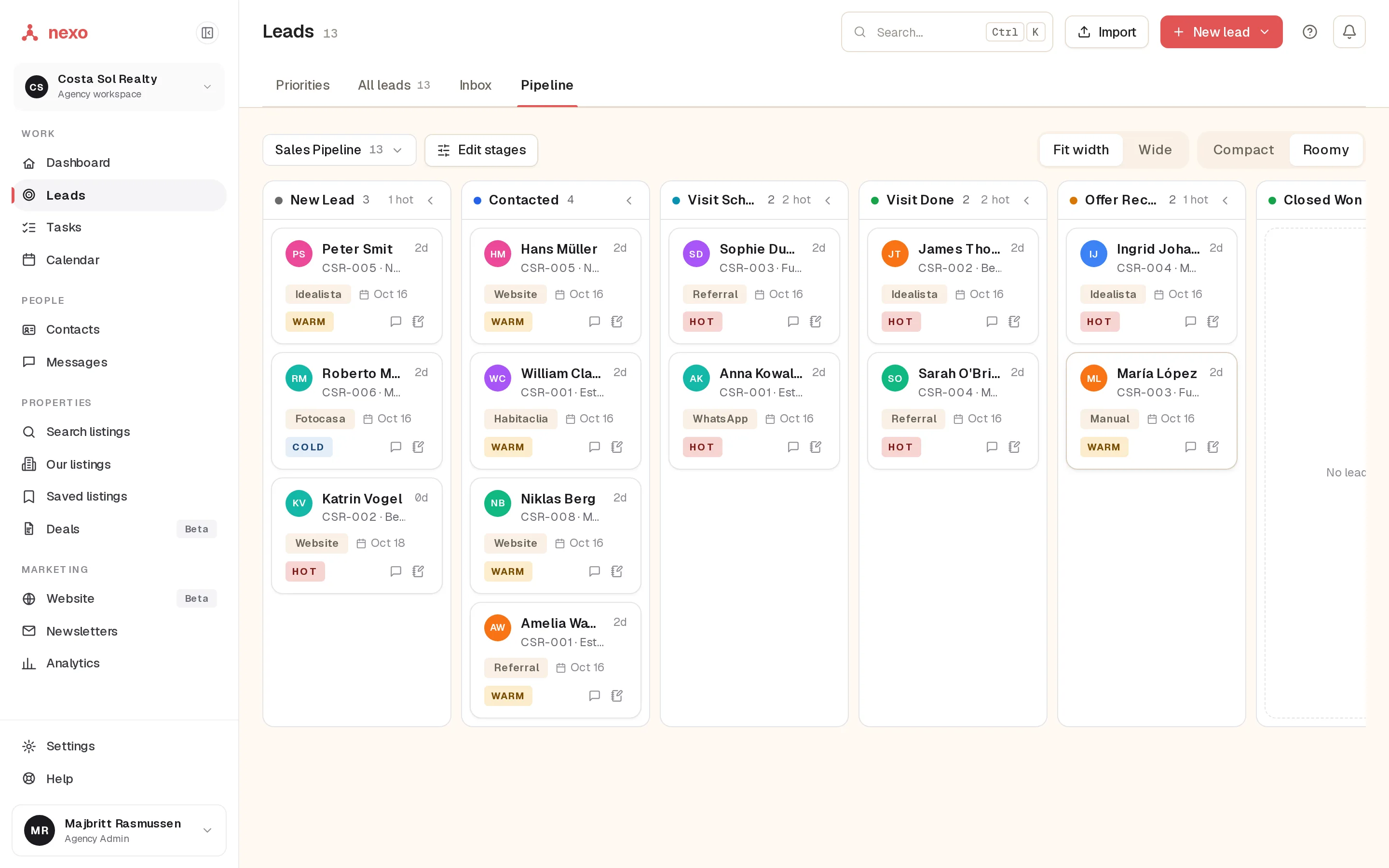This screenshot has height=868, width=1389.
Task: Open Settings in sidebar
Action: 119,746
